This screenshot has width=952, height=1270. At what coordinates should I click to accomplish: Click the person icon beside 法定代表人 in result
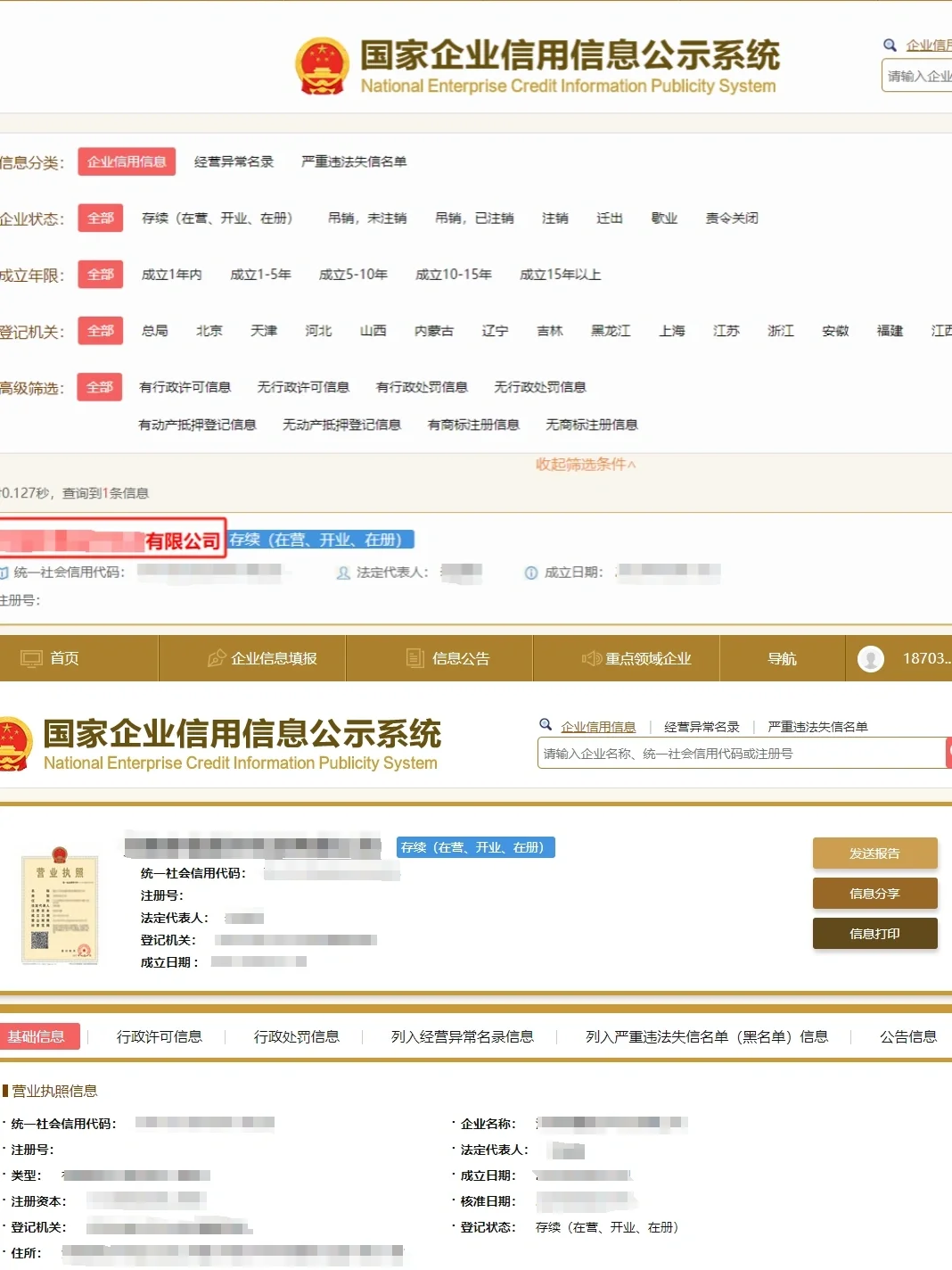click(343, 573)
